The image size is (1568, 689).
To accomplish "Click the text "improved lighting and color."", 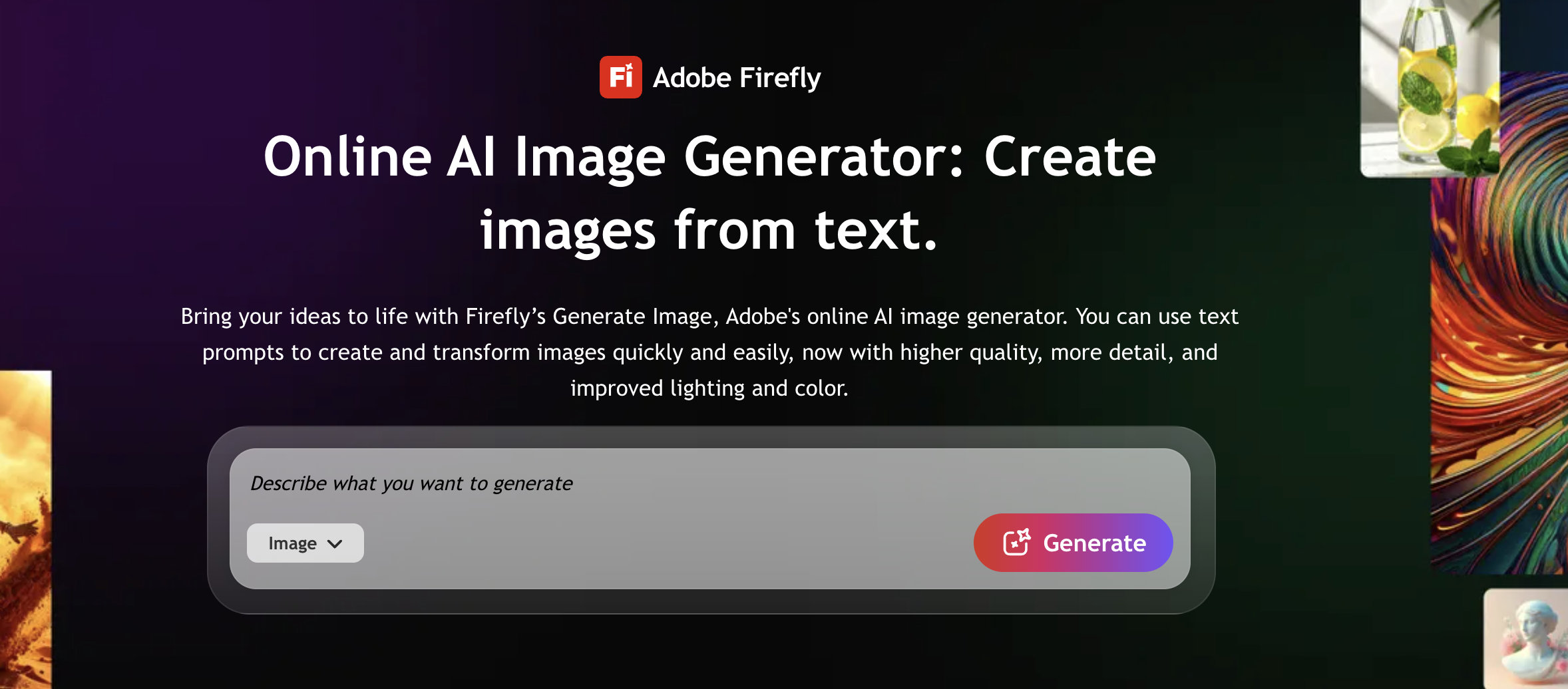I will (x=709, y=388).
